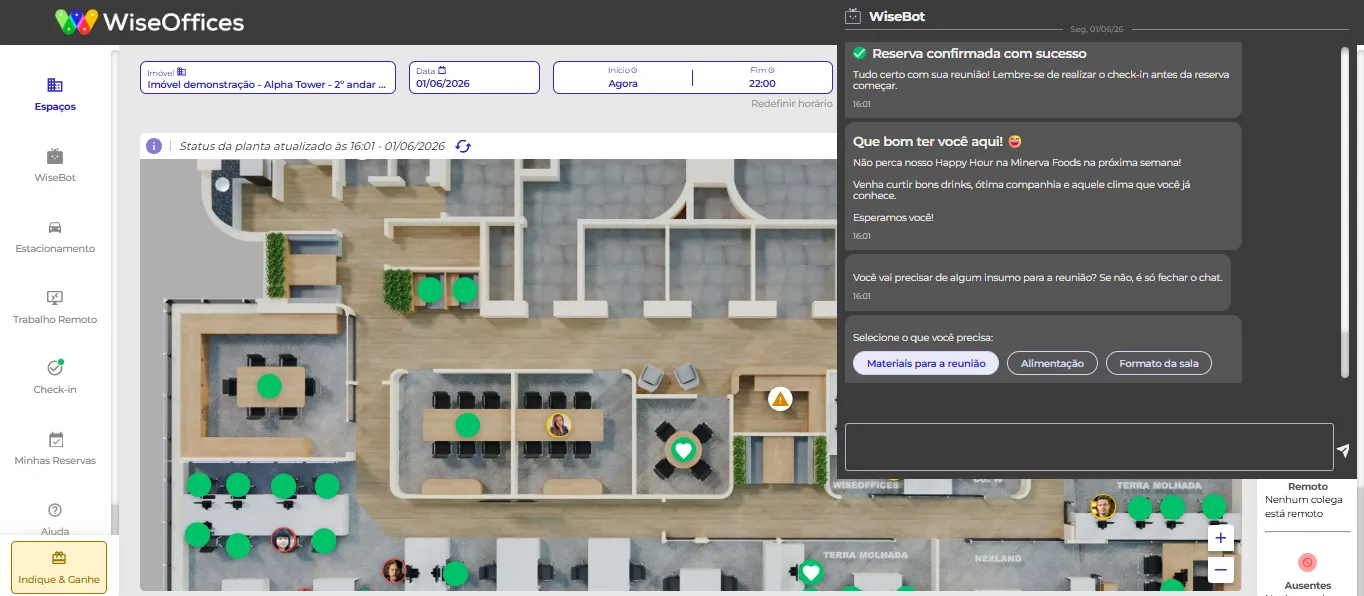The image size is (1364, 596).
Task: Click the Indique & Ganhe button
Action: point(59,567)
